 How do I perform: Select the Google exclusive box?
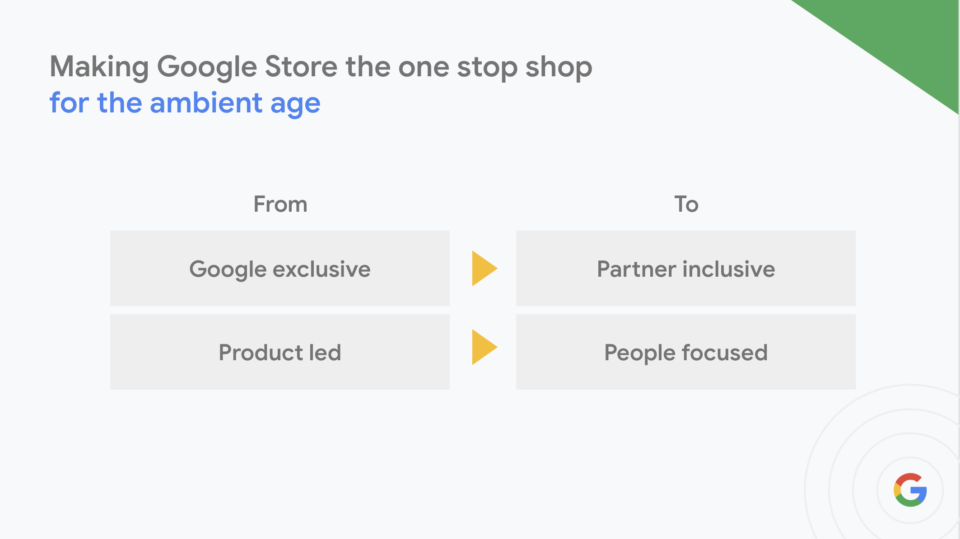280,268
